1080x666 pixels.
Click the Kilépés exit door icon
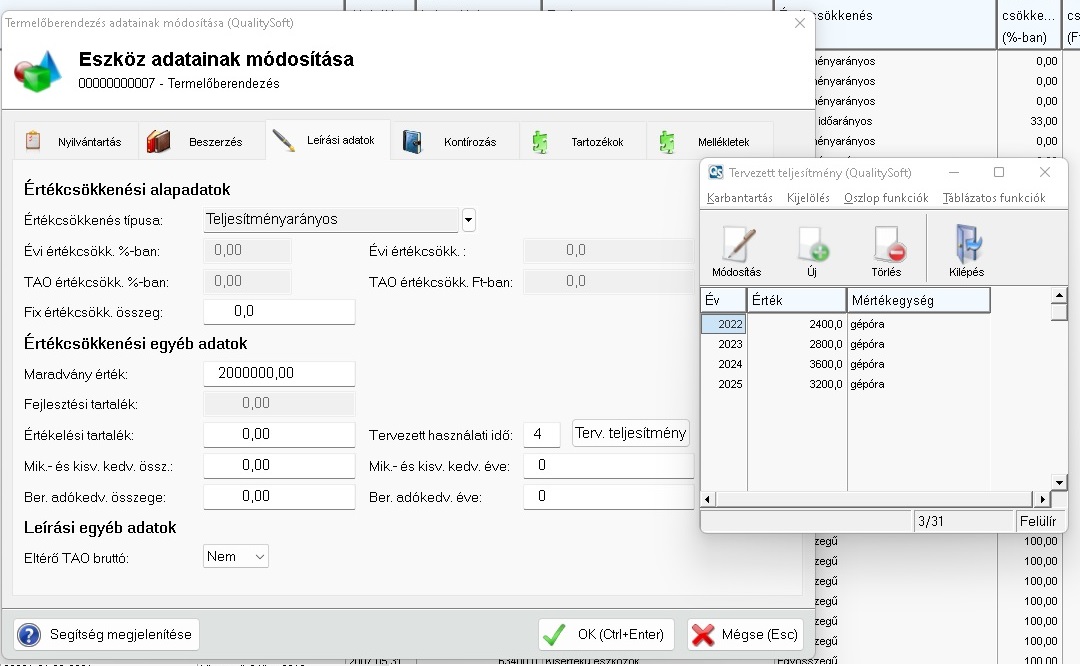(966, 246)
